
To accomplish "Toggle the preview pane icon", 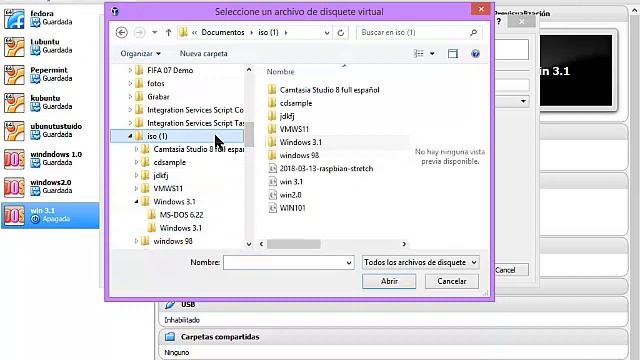I will pyautogui.click(x=453, y=53).
